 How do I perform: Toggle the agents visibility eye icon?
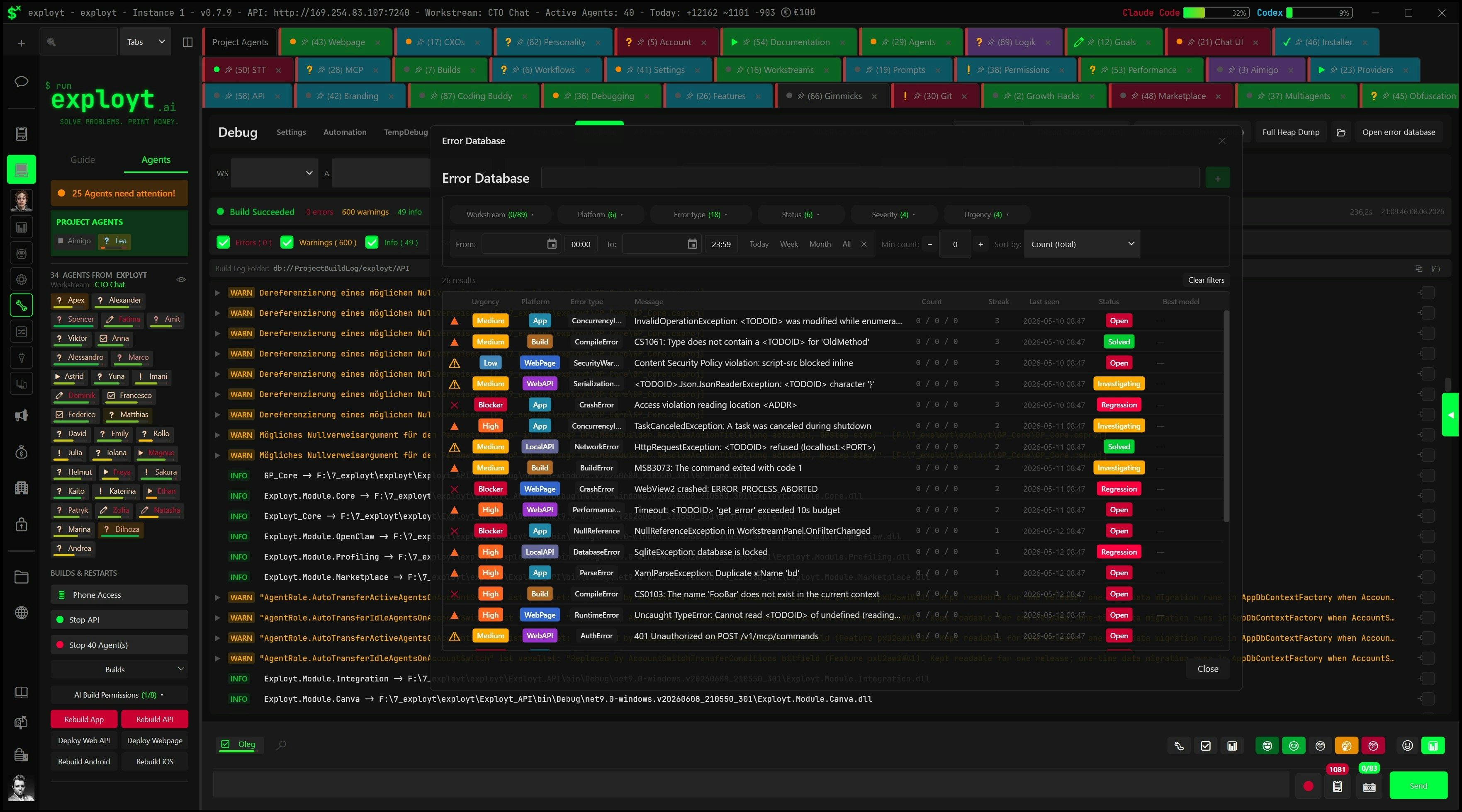point(181,279)
